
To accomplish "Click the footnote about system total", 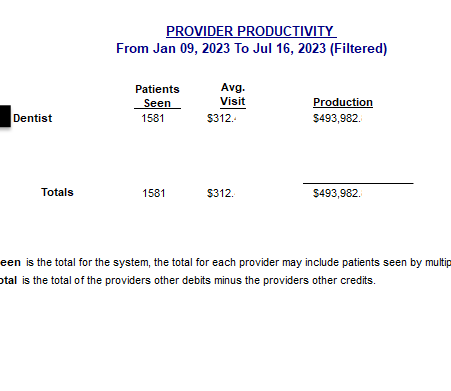I will 225,263.
